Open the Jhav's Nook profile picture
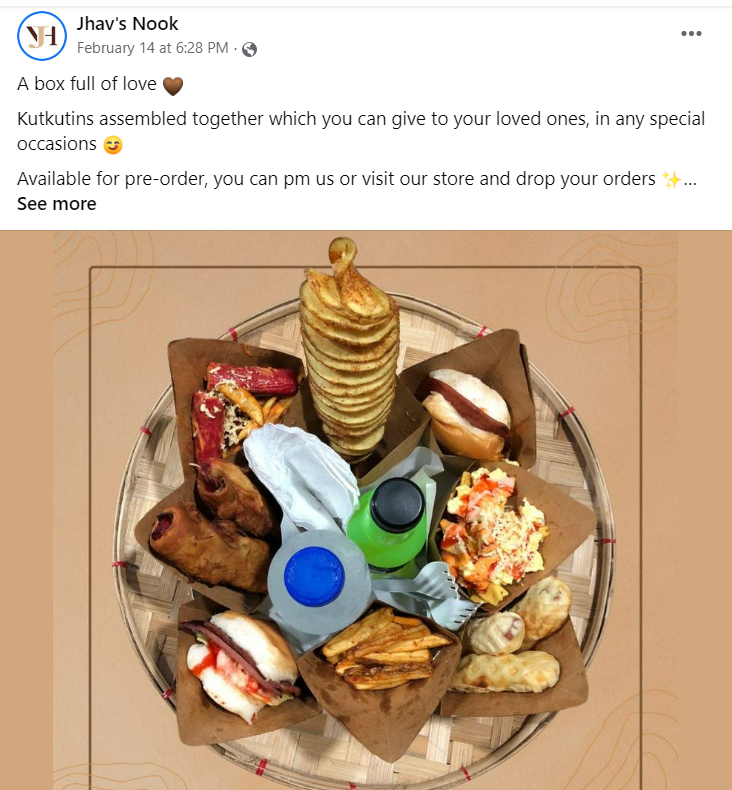 tap(42, 36)
